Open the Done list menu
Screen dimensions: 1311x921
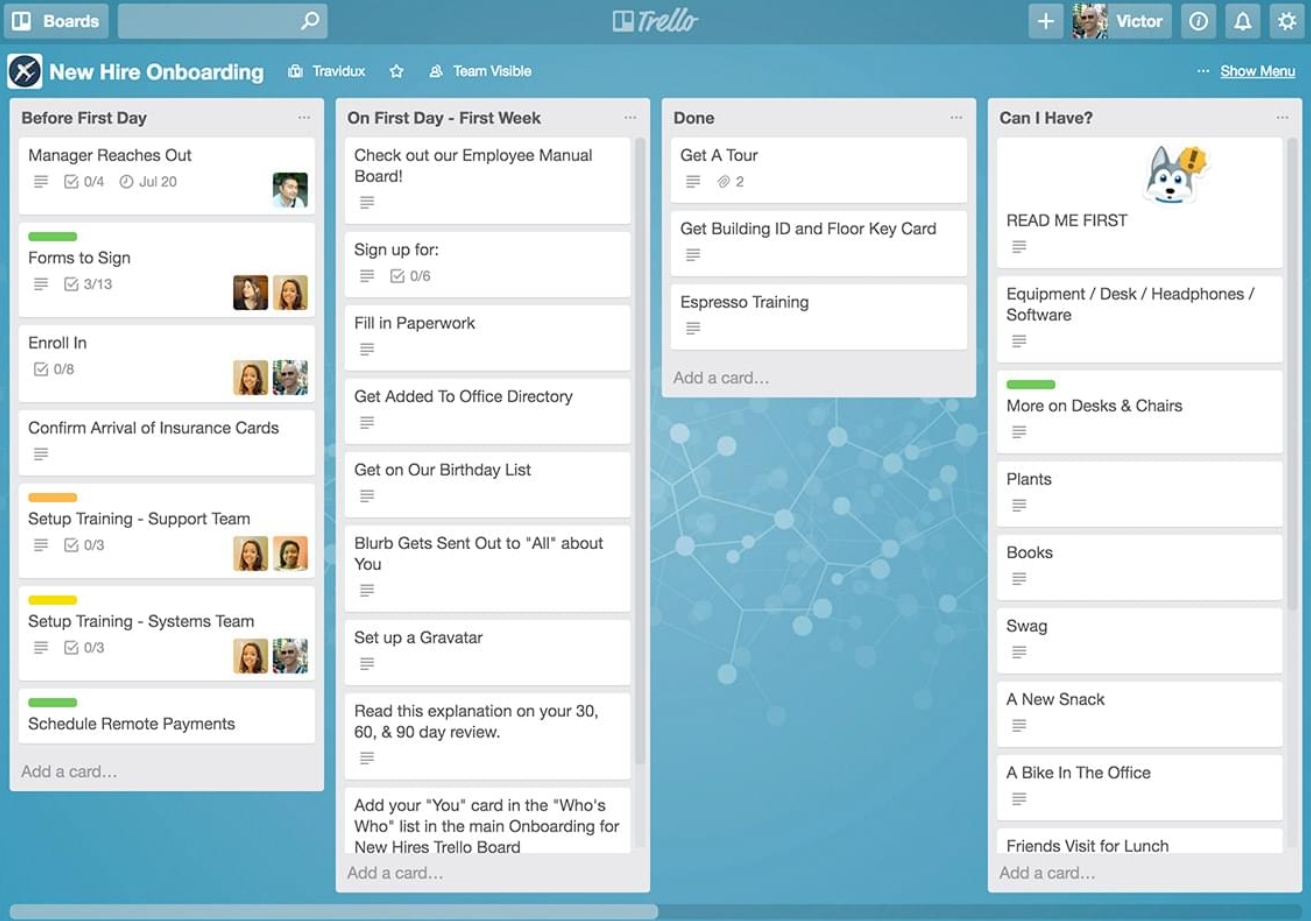[x=956, y=118]
